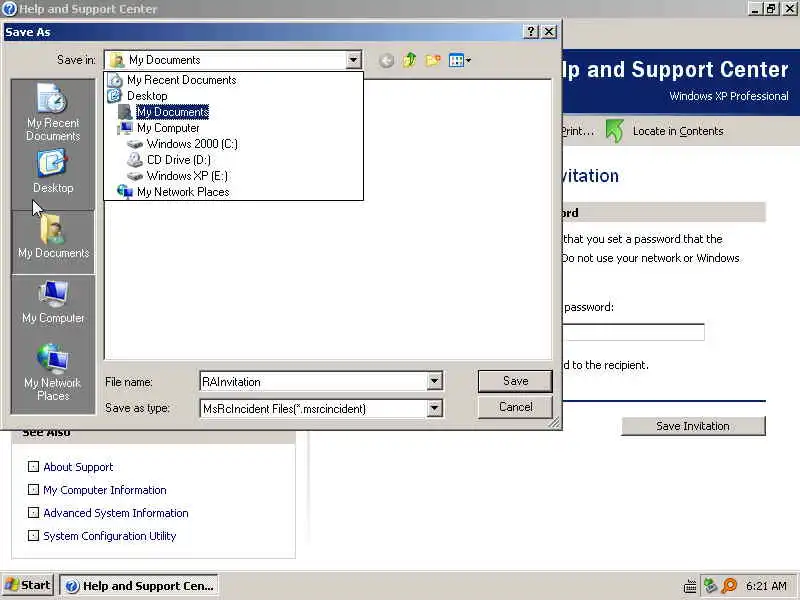Open System Configuration Utility link

coord(110,536)
